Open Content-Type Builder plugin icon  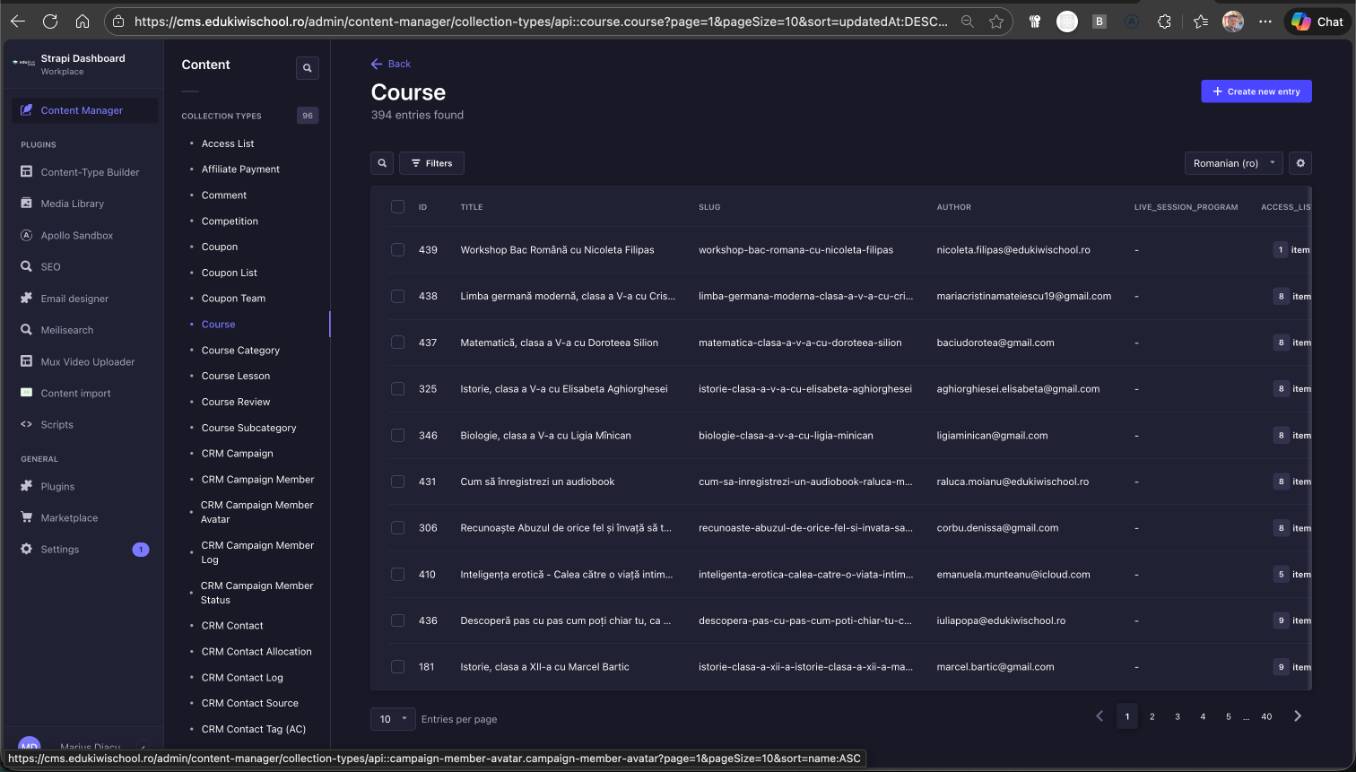point(26,172)
